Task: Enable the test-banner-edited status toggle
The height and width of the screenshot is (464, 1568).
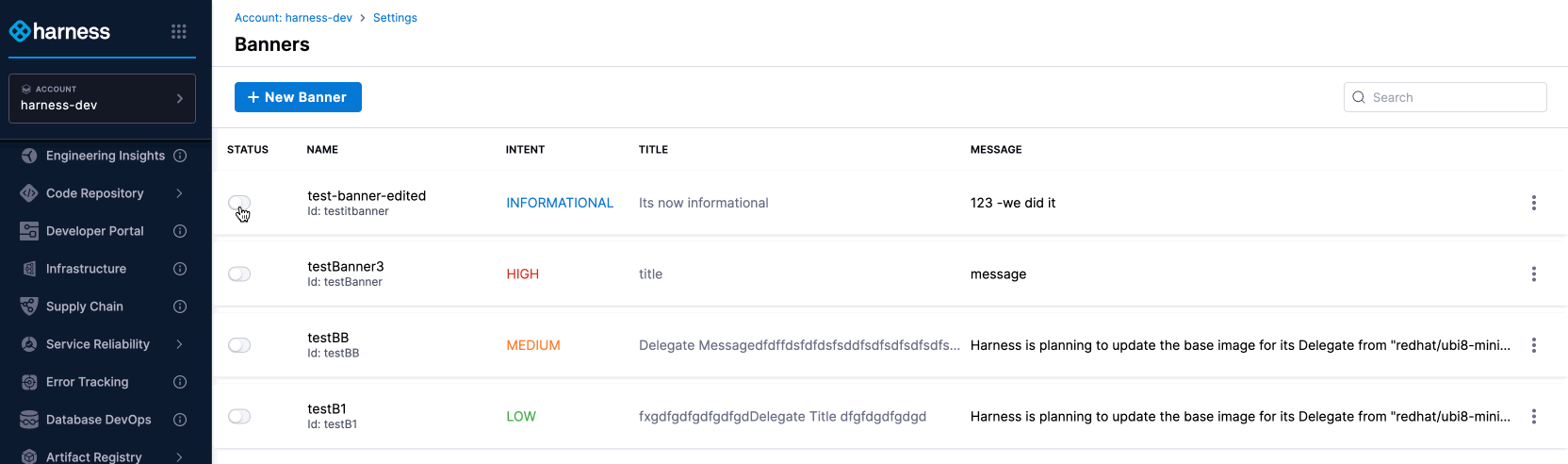Action: [x=239, y=203]
